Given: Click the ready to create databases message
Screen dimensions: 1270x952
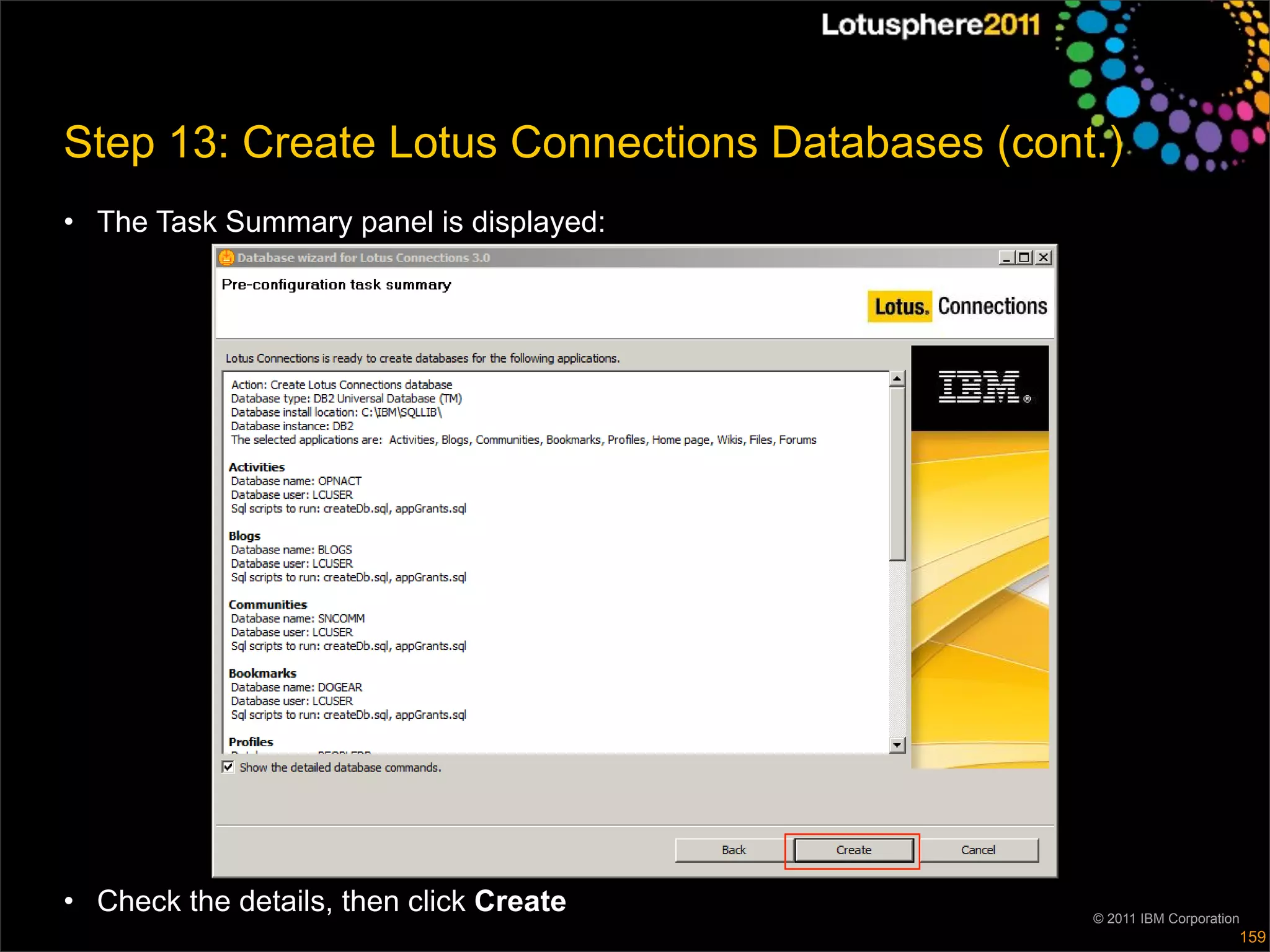Looking at the screenshot, I should pyautogui.click(x=422, y=358).
